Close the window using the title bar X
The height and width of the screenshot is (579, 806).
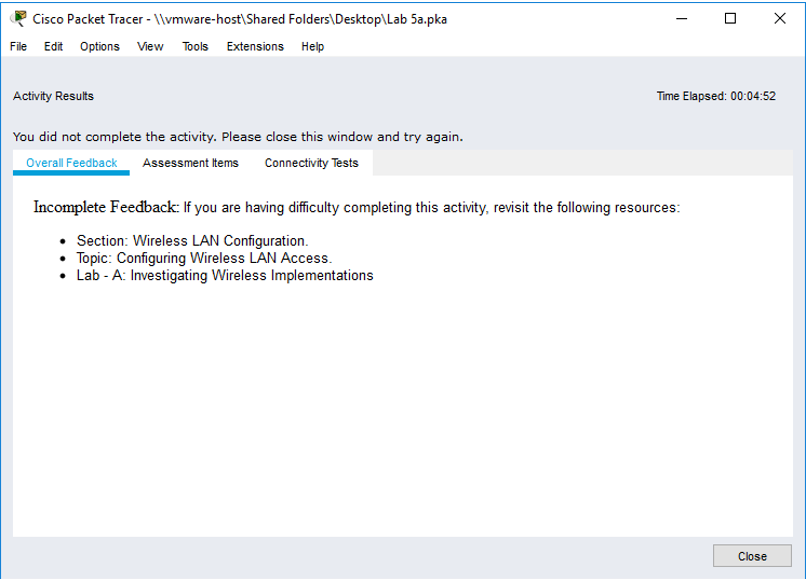coord(779,19)
